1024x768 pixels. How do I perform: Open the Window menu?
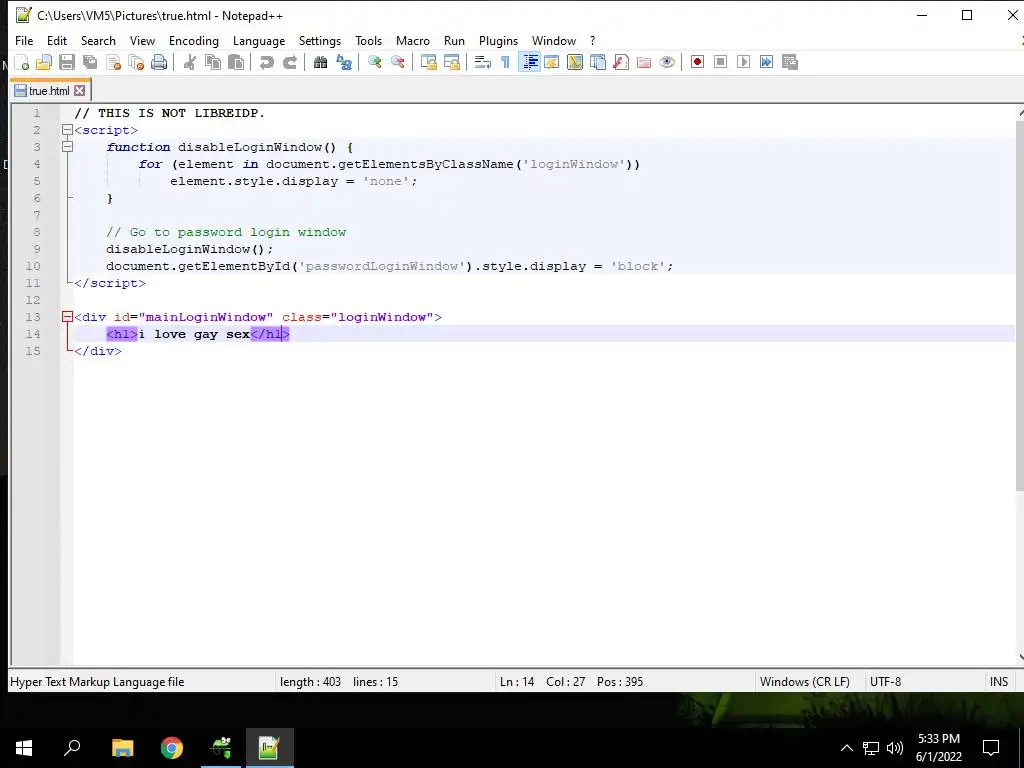tap(554, 40)
